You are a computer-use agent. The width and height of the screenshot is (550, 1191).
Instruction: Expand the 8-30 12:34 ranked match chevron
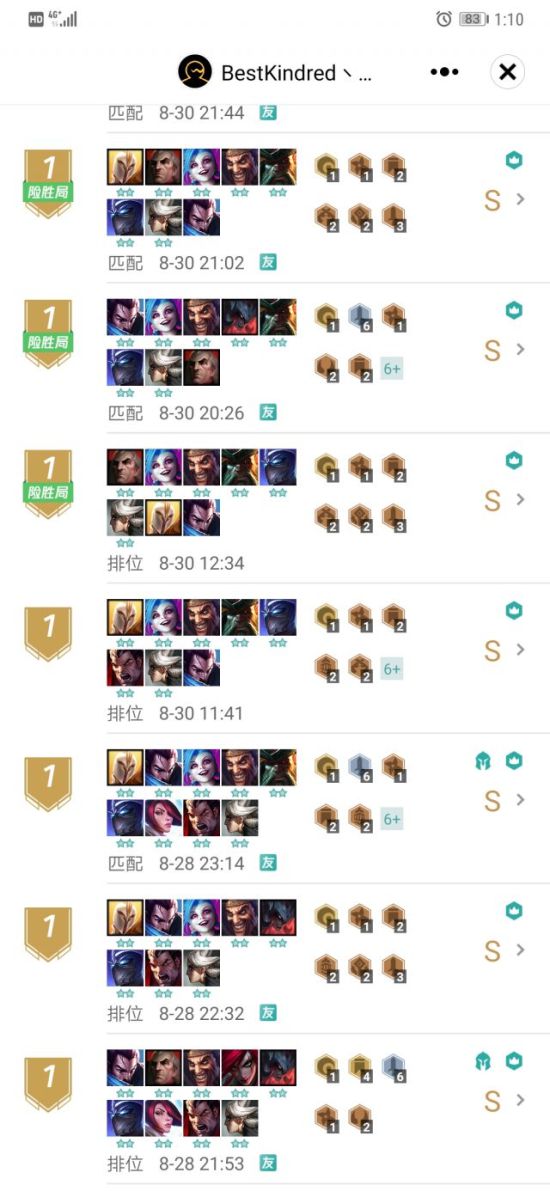tap(520, 499)
